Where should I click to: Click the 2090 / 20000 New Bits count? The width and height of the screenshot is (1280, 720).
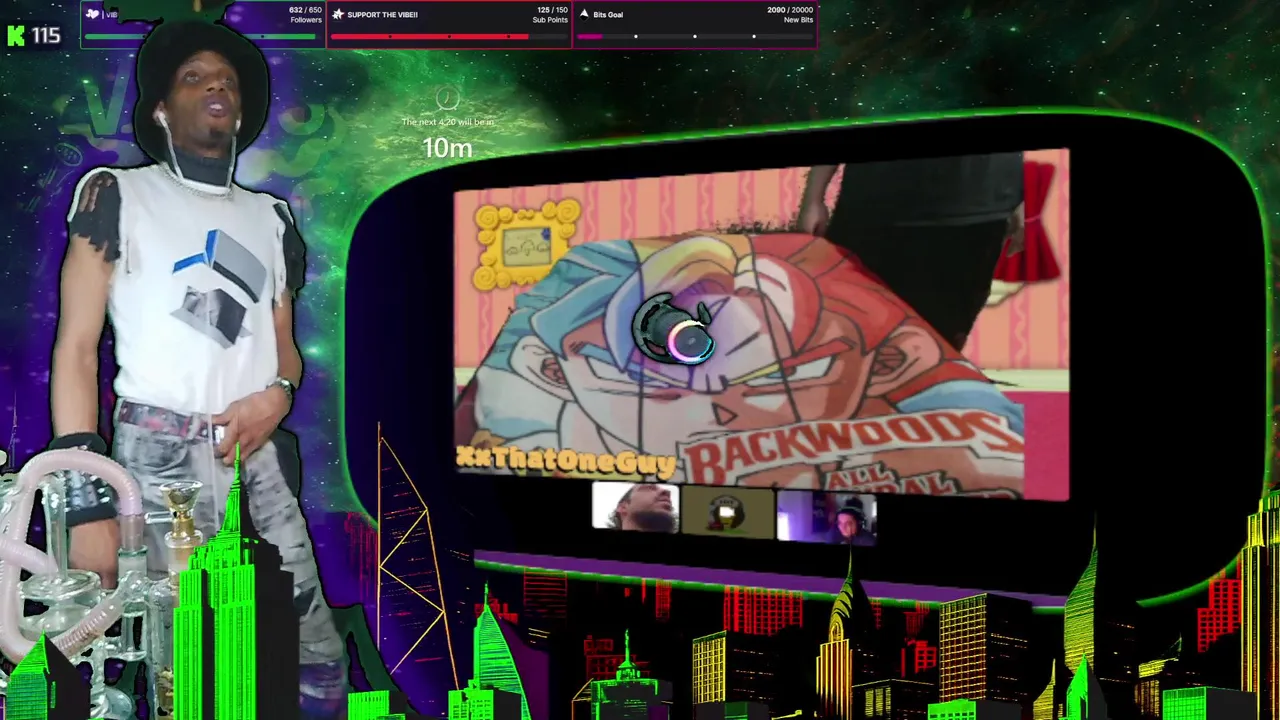[790, 15]
